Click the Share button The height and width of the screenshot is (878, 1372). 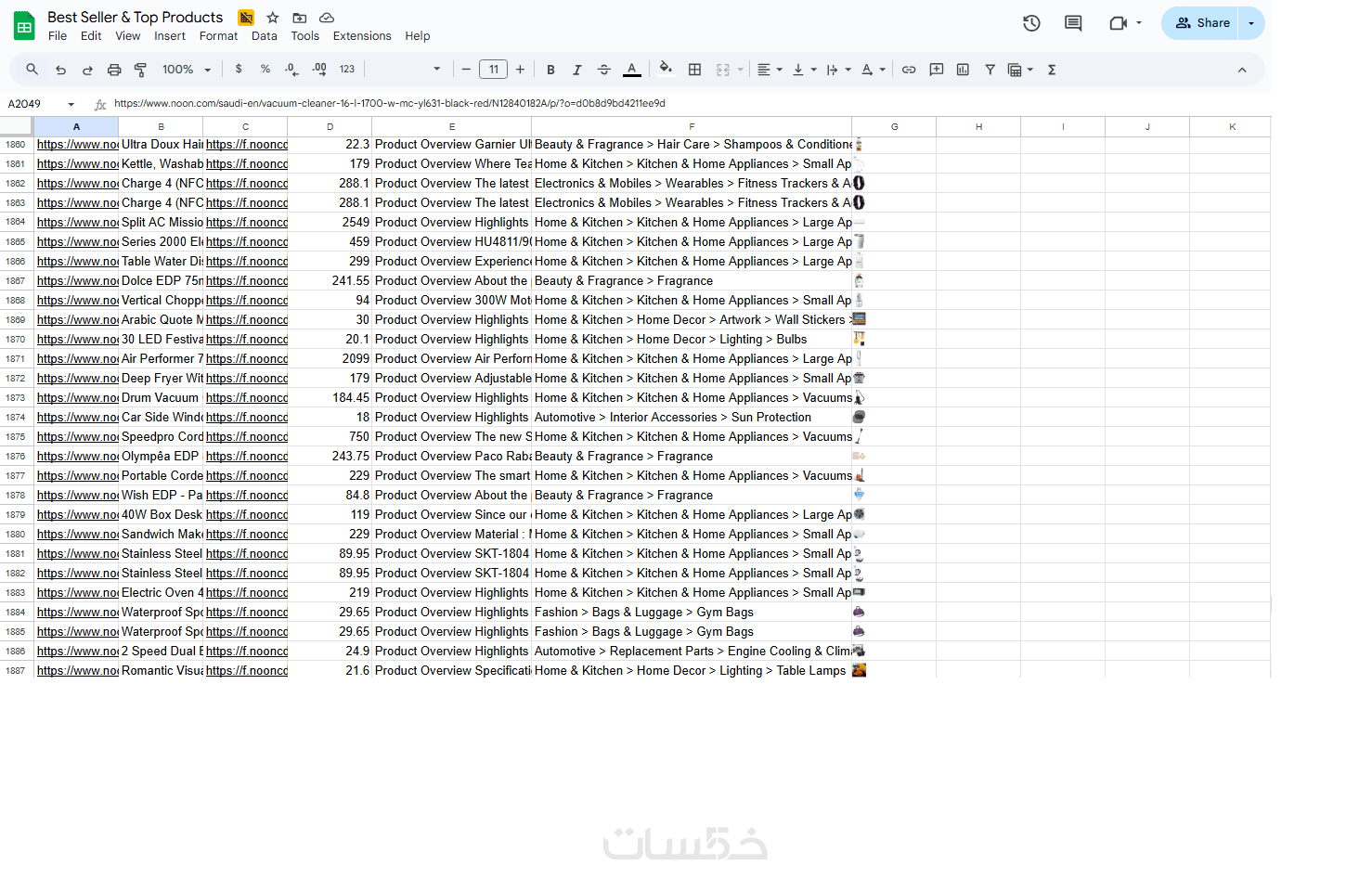coord(1202,23)
